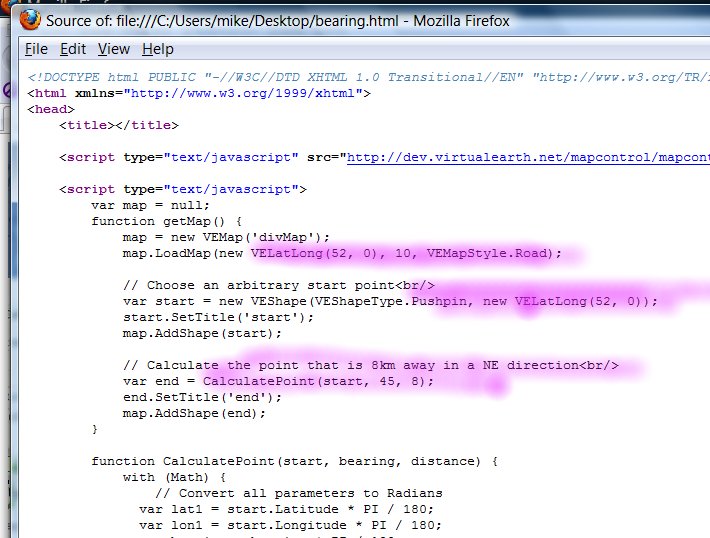Click the Firefox icon in title bar
The width and height of the screenshot is (710, 538).
pos(30,20)
